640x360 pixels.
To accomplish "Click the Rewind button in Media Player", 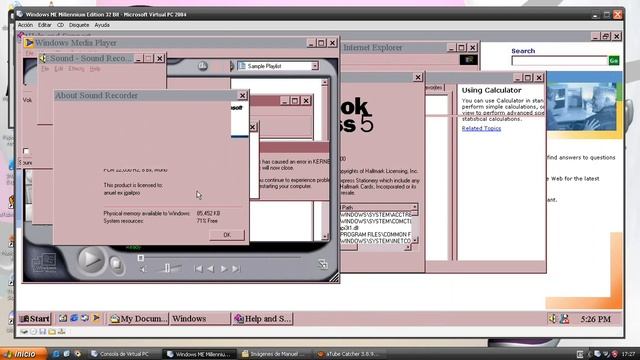I will [211, 269].
